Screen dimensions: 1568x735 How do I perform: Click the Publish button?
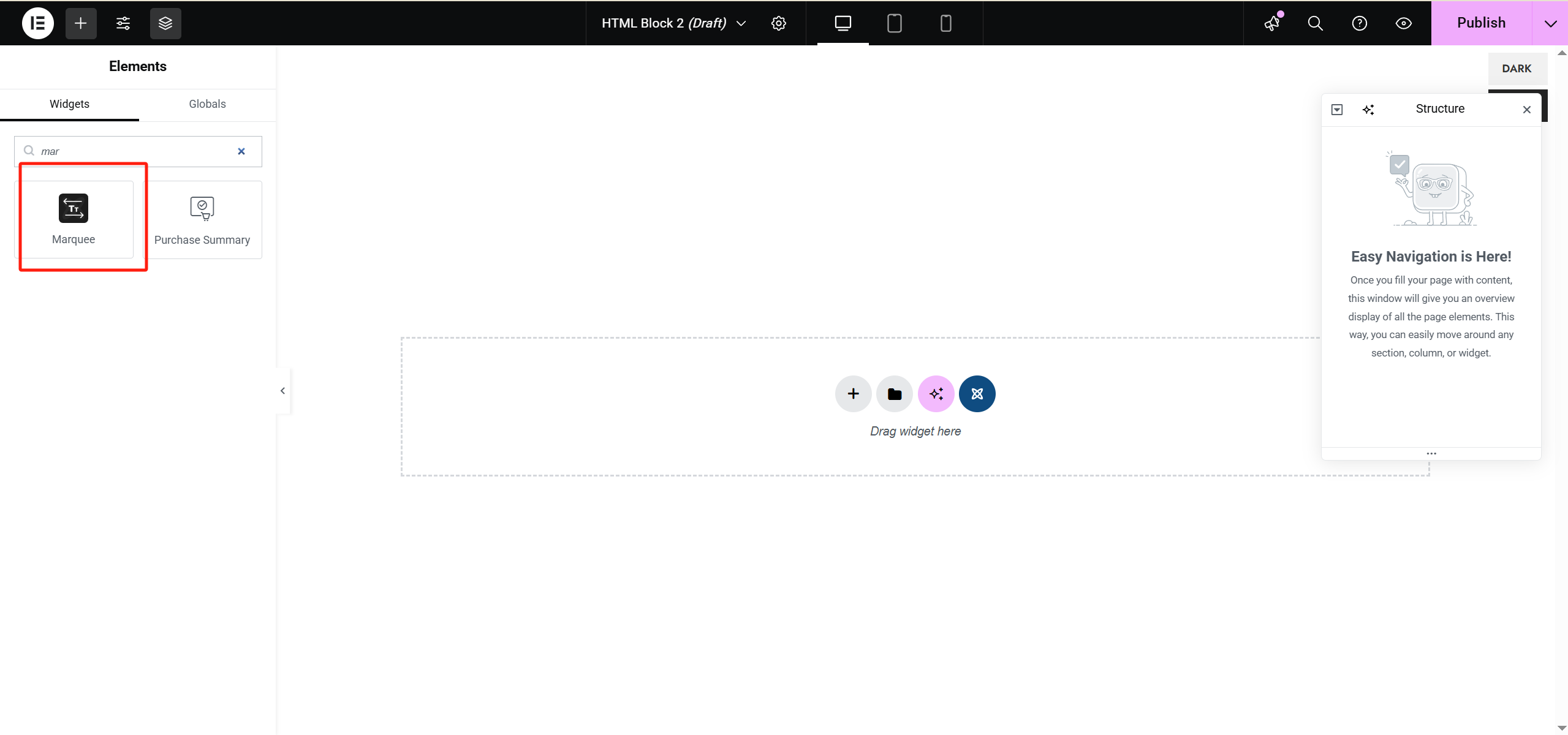tap(1480, 23)
